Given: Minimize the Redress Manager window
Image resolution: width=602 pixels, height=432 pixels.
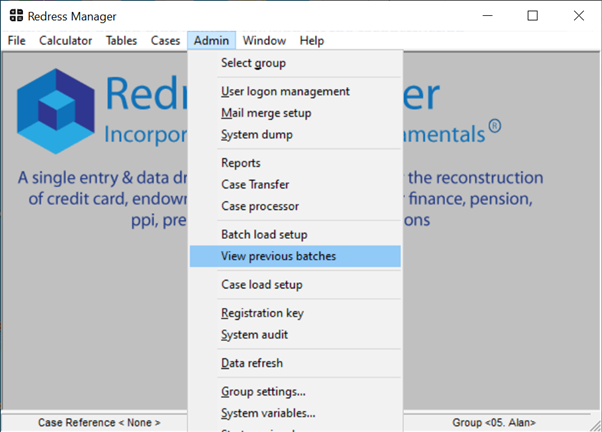Looking at the screenshot, I should coord(488,16).
